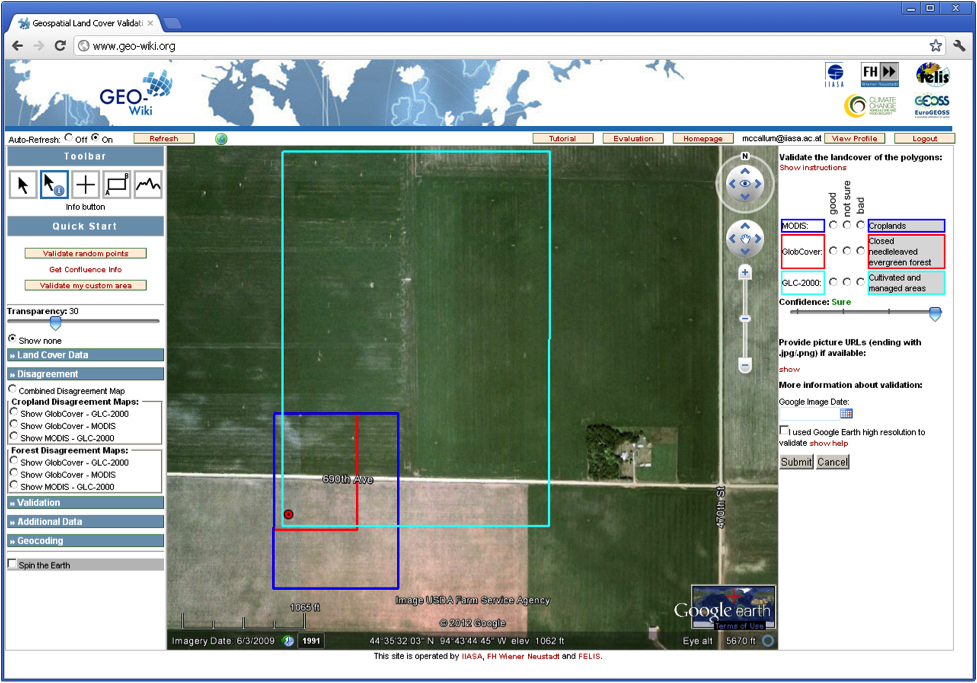Viewport: 977px width, 683px height.
Task: Click the globe icon beside Refresh
Action: pyautogui.click(x=221, y=139)
